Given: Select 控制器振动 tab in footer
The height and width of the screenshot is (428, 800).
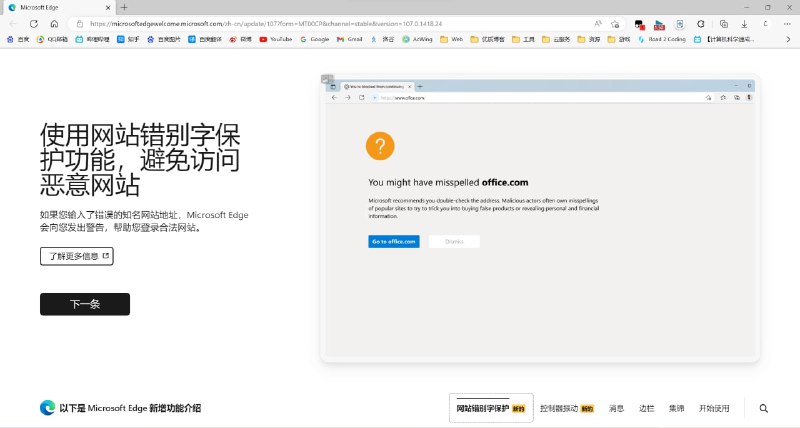Looking at the screenshot, I should (x=567, y=408).
